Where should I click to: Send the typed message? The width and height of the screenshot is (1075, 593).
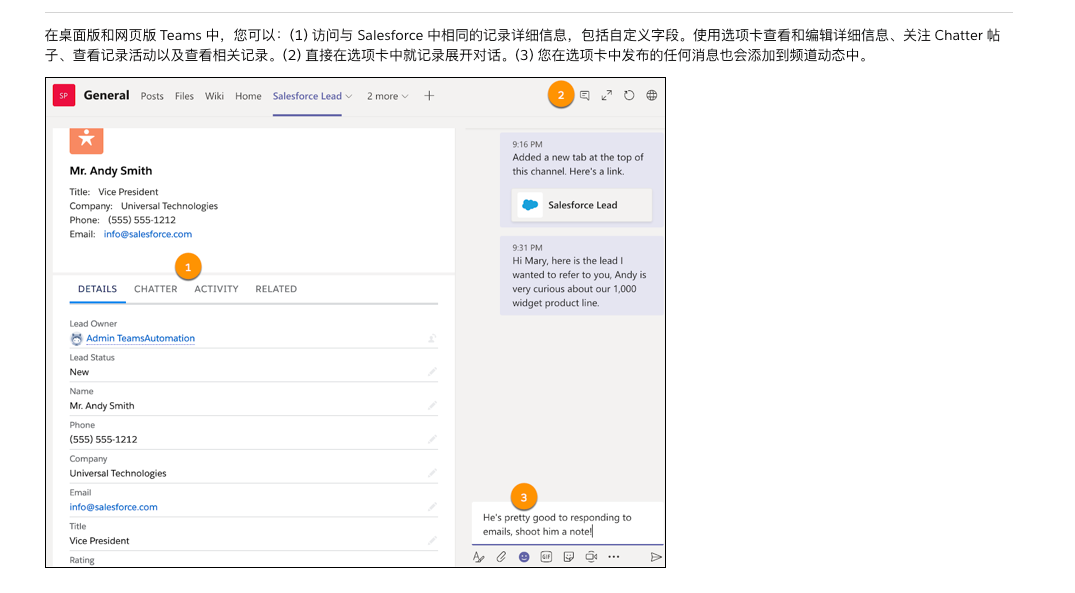point(656,557)
